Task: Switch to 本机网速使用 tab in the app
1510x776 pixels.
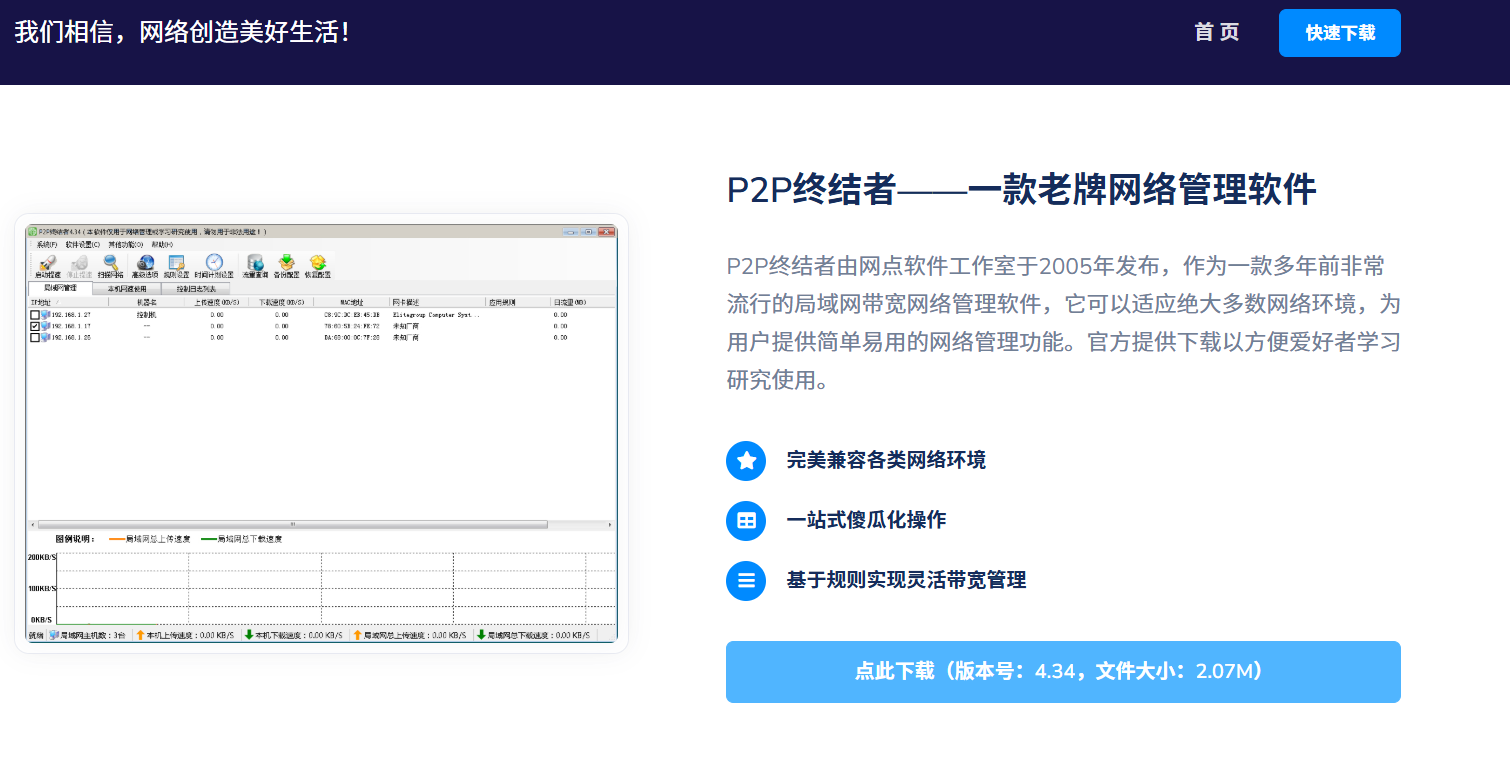Action: (127, 289)
